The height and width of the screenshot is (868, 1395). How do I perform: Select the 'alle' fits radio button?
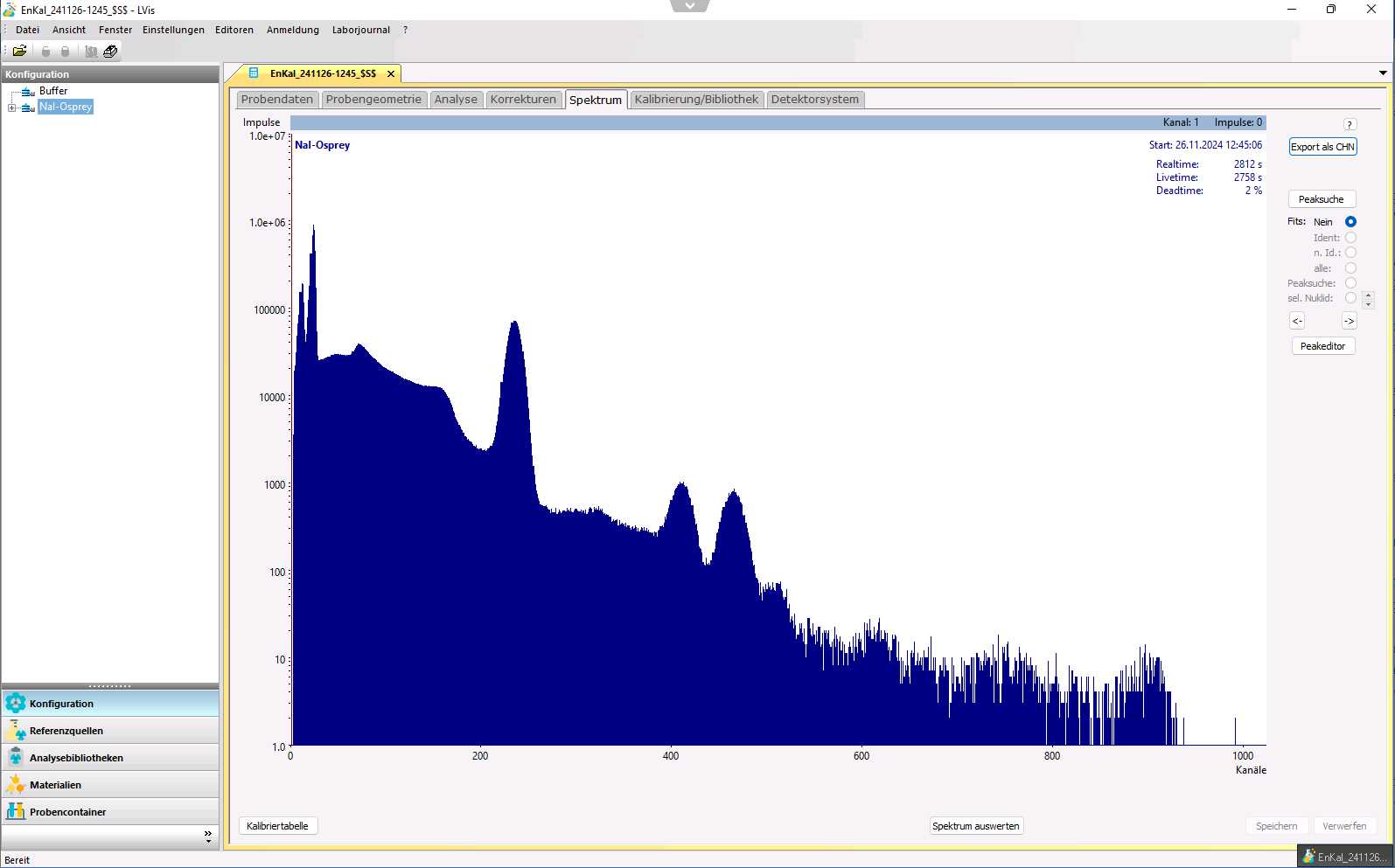1350,268
